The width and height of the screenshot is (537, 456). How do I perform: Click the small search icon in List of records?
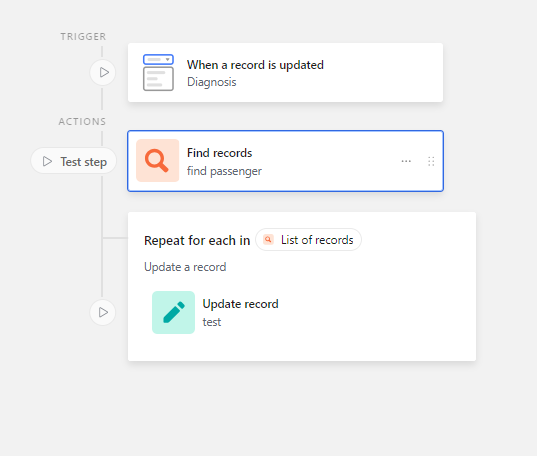point(268,239)
